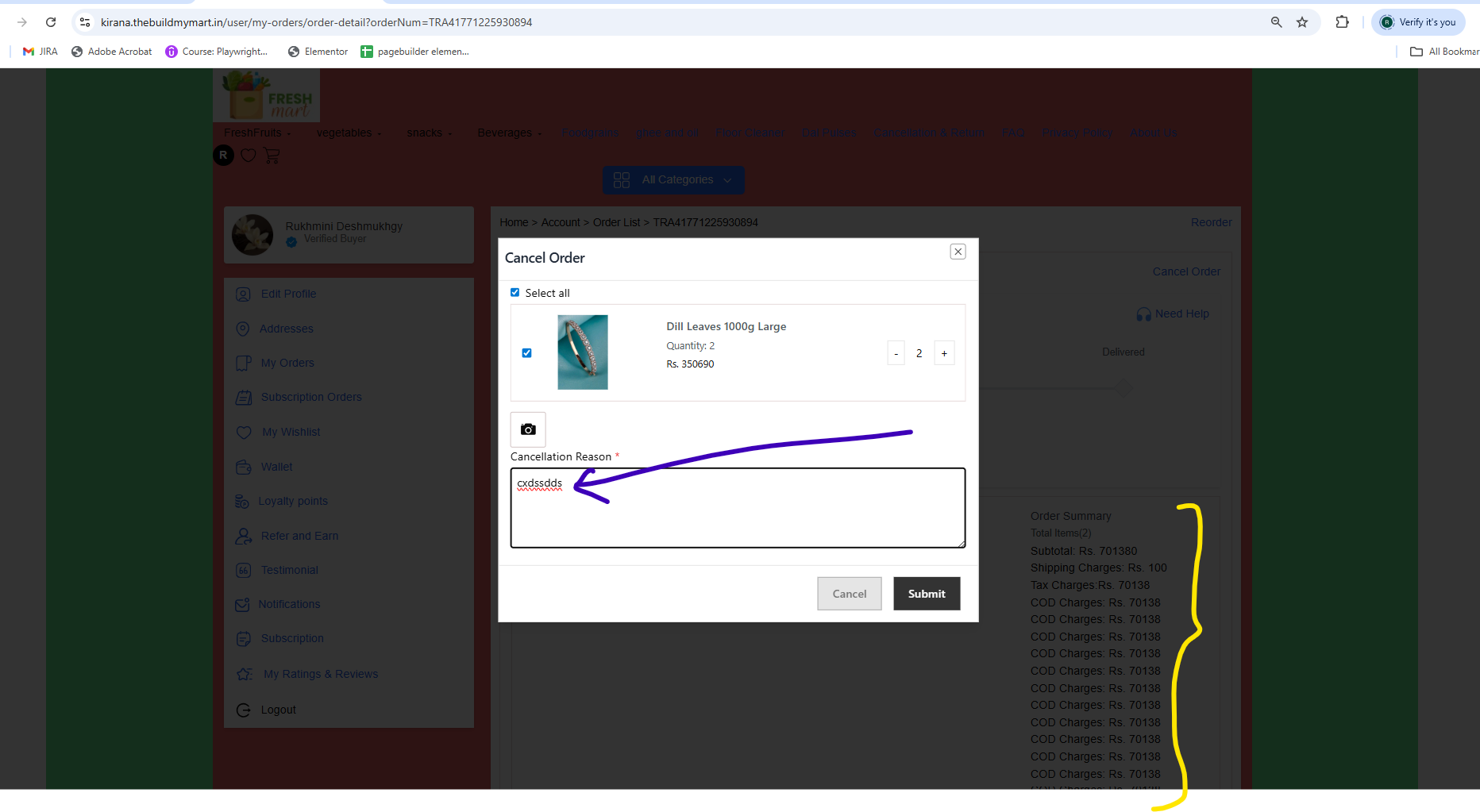Open the Course: Playwright bookmark
1480x812 pixels.
click(x=217, y=52)
